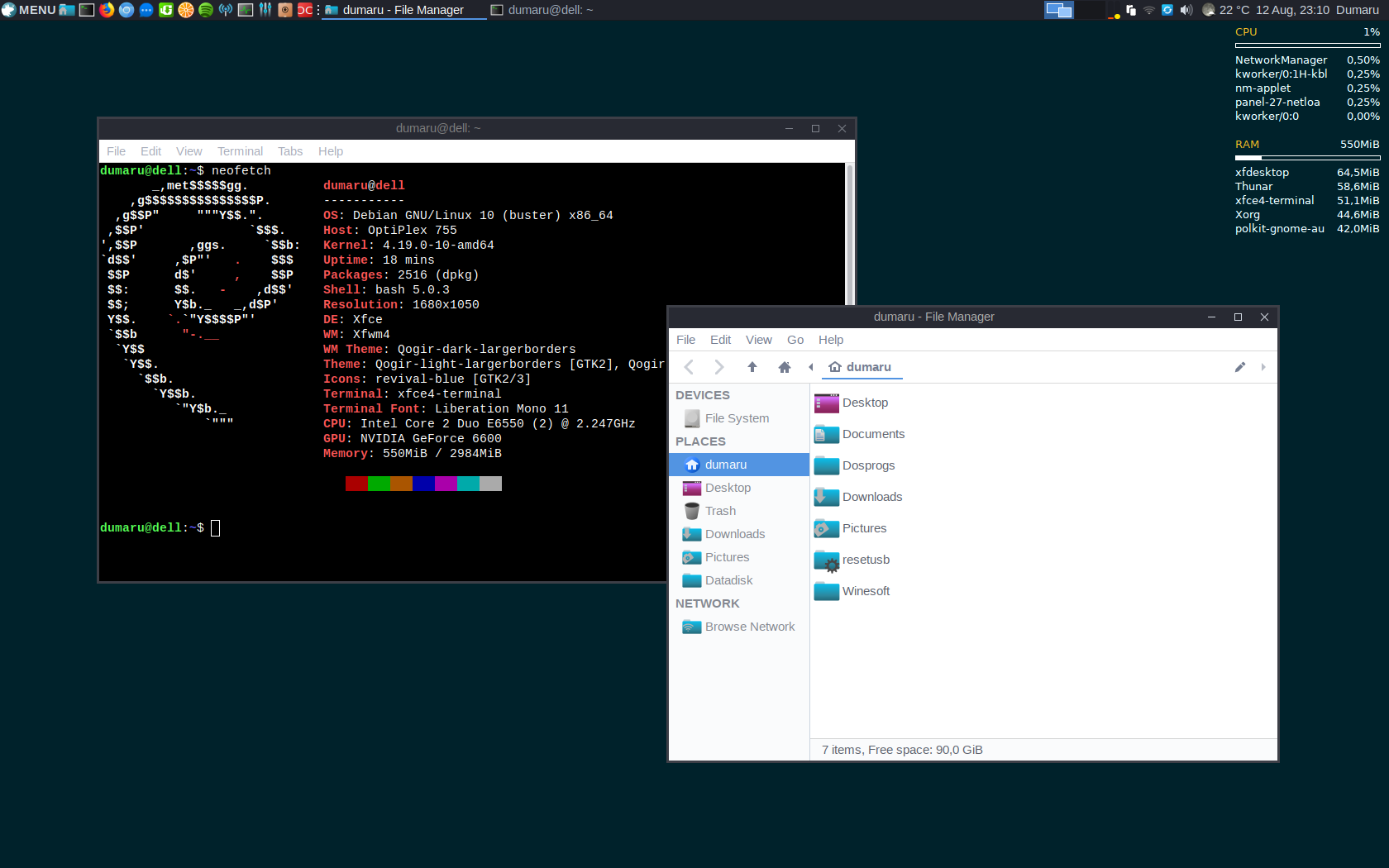Screen dimensions: 1389x868
Task: Click Browse Network in the sidebar
Action: (749, 627)
